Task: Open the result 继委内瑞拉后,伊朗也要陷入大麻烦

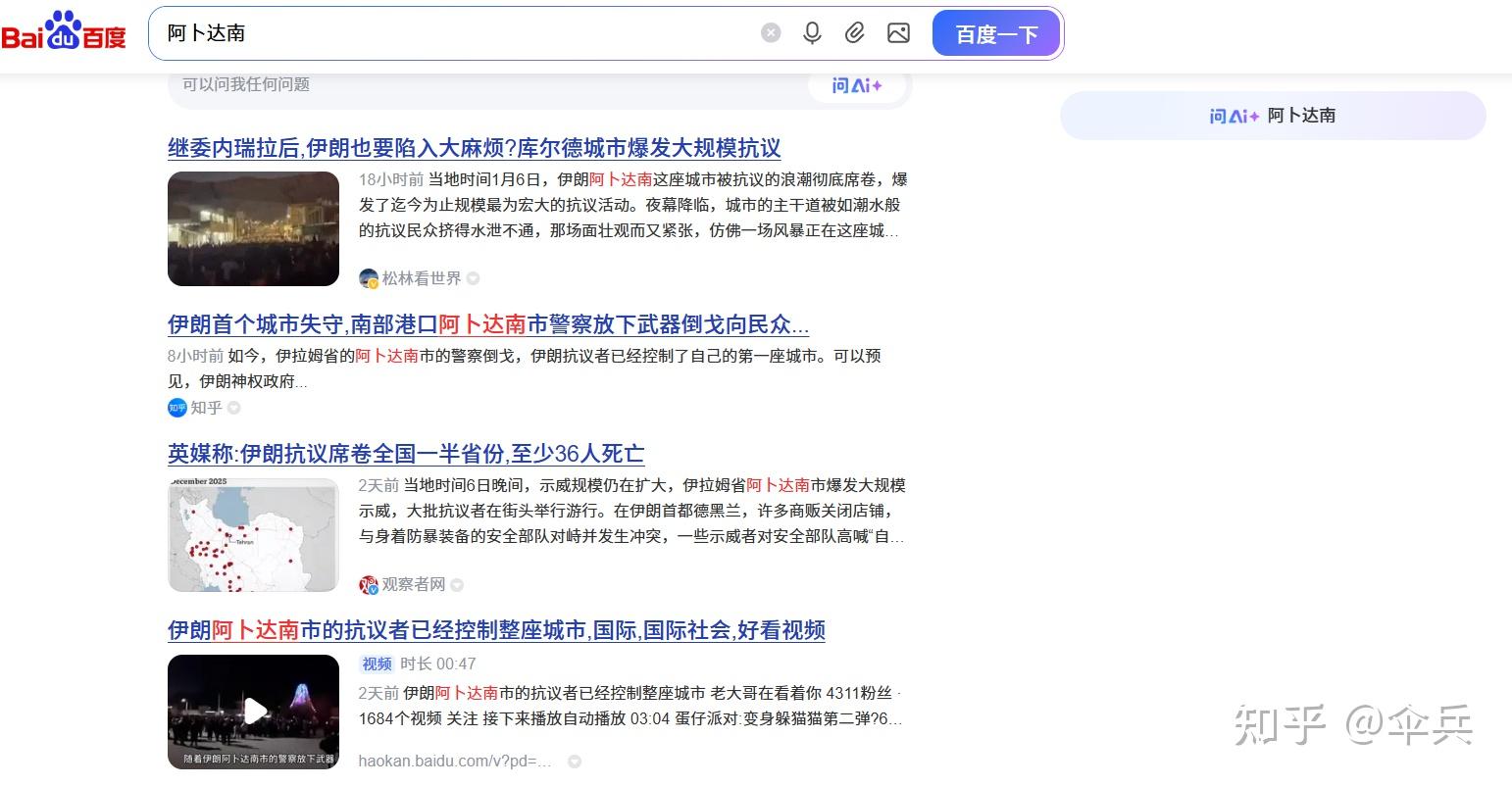Action: coord(475,148)
